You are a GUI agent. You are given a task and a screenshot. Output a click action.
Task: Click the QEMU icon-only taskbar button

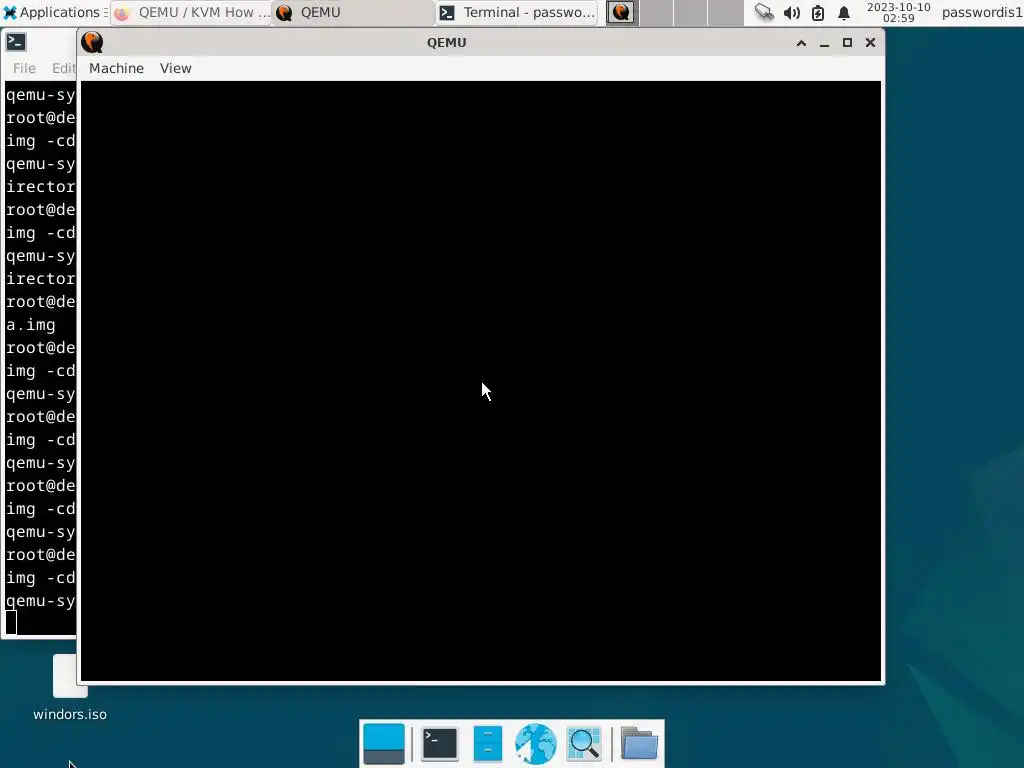tap(620, 12)
